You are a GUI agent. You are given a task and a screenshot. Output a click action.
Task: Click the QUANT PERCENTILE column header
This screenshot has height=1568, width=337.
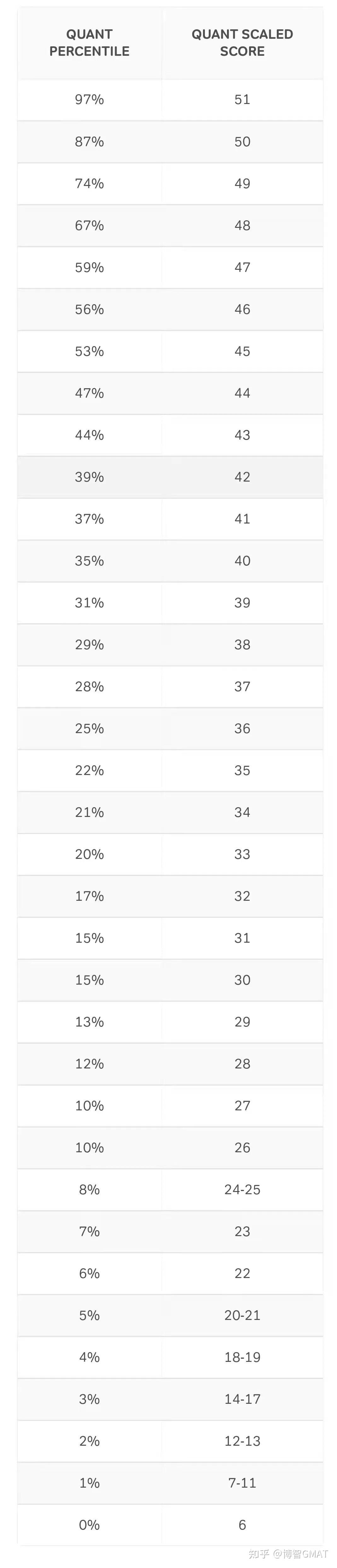tap(90, 43)
